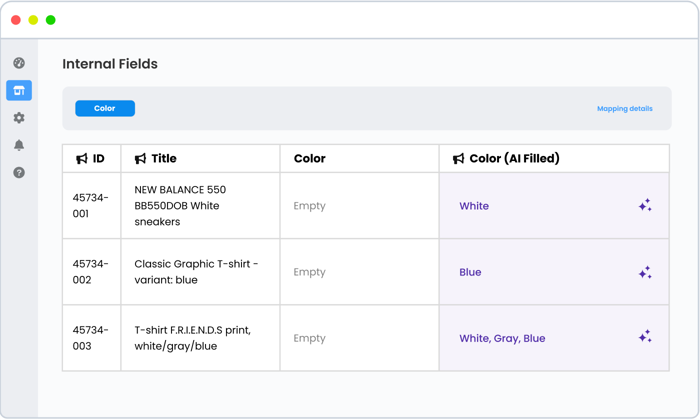700x420 pixels.
Task: Open help via the question mark icon
Action: point(19,173)
